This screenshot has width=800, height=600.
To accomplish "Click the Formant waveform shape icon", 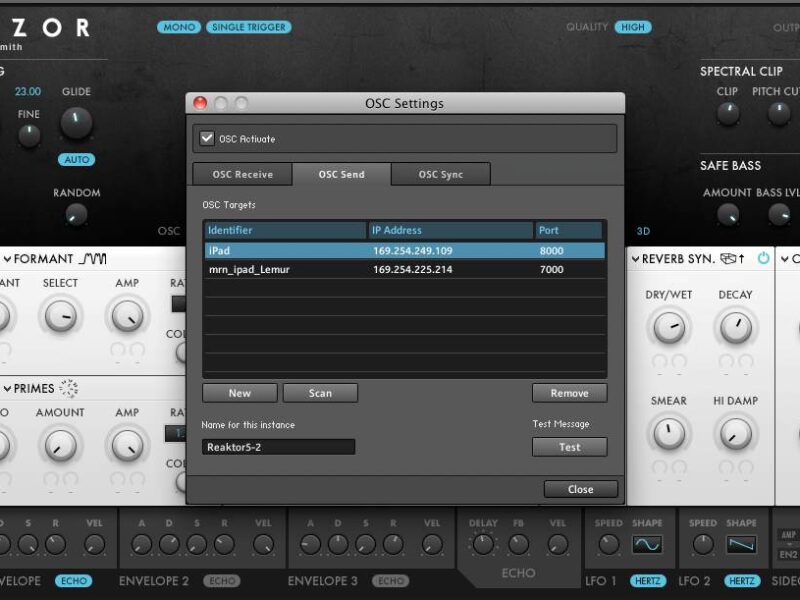I will click(93, 259).
